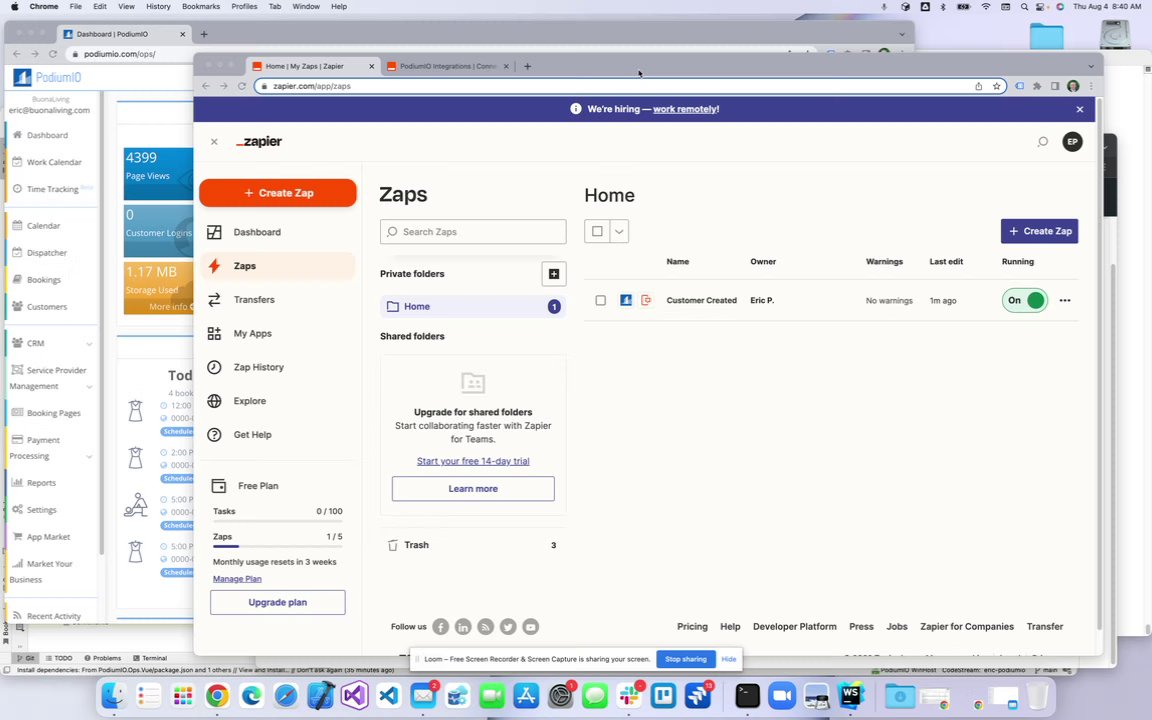
Task: Open Chrome tab list dropdown arrow
Action: coord(1091,66)
